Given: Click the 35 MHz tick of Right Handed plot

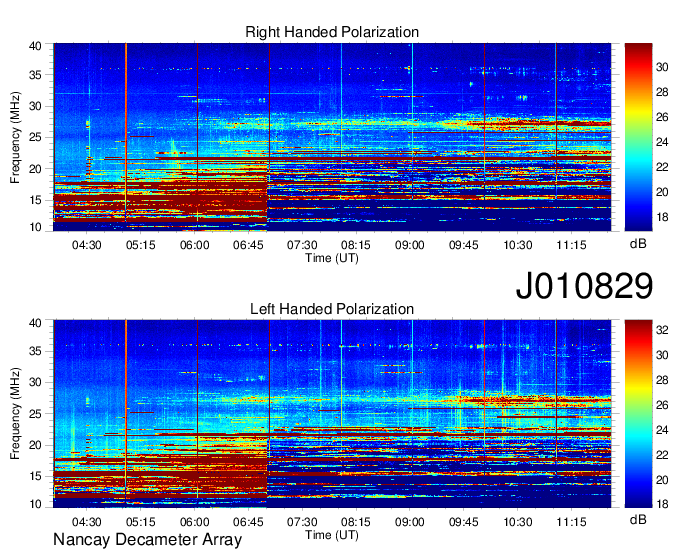Looking at the screenshot, I should (x=35, y=75).
